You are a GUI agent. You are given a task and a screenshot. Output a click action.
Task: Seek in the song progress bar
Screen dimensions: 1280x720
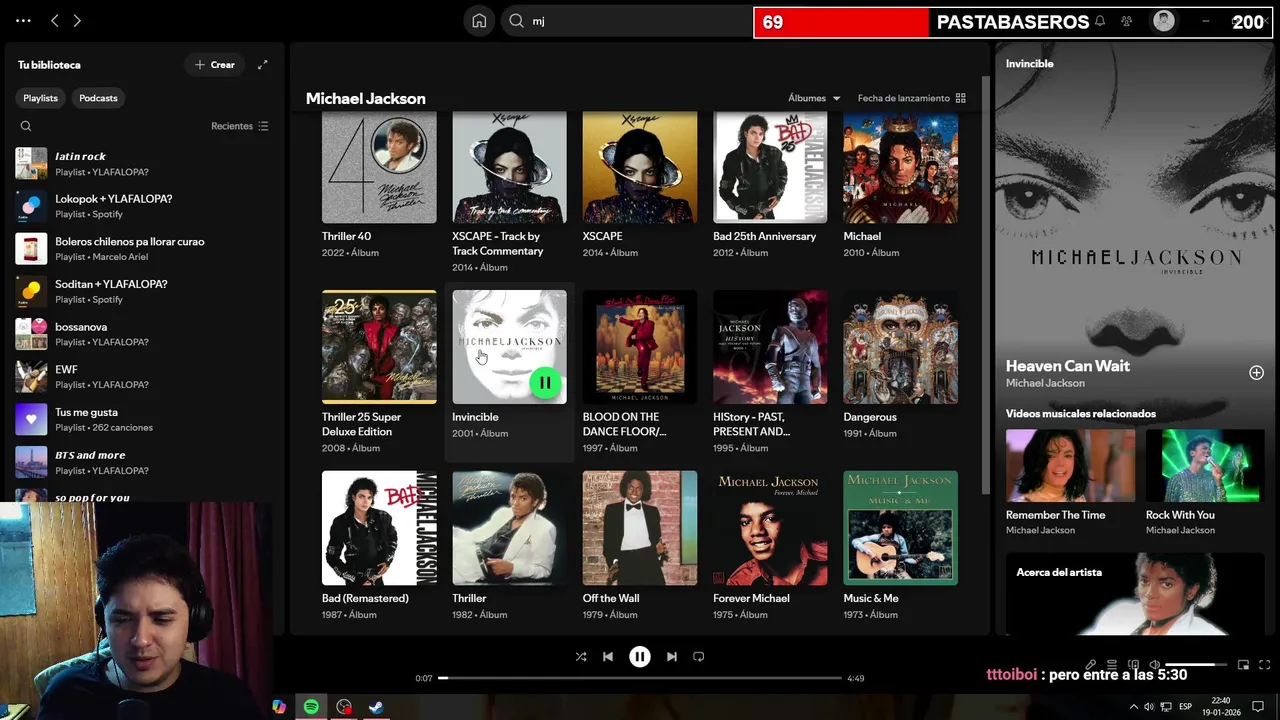[640, 678]
